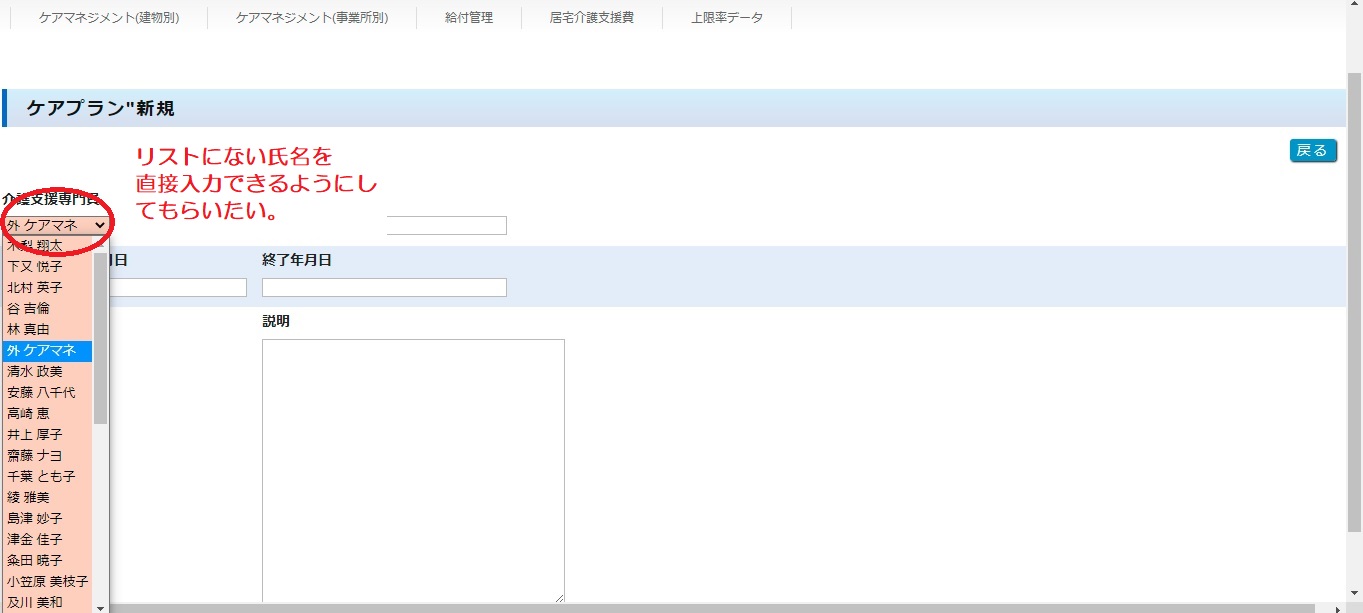Click inside the 説明 text area
Viewport: 1363px width, 613px height.
coord(413,470)
